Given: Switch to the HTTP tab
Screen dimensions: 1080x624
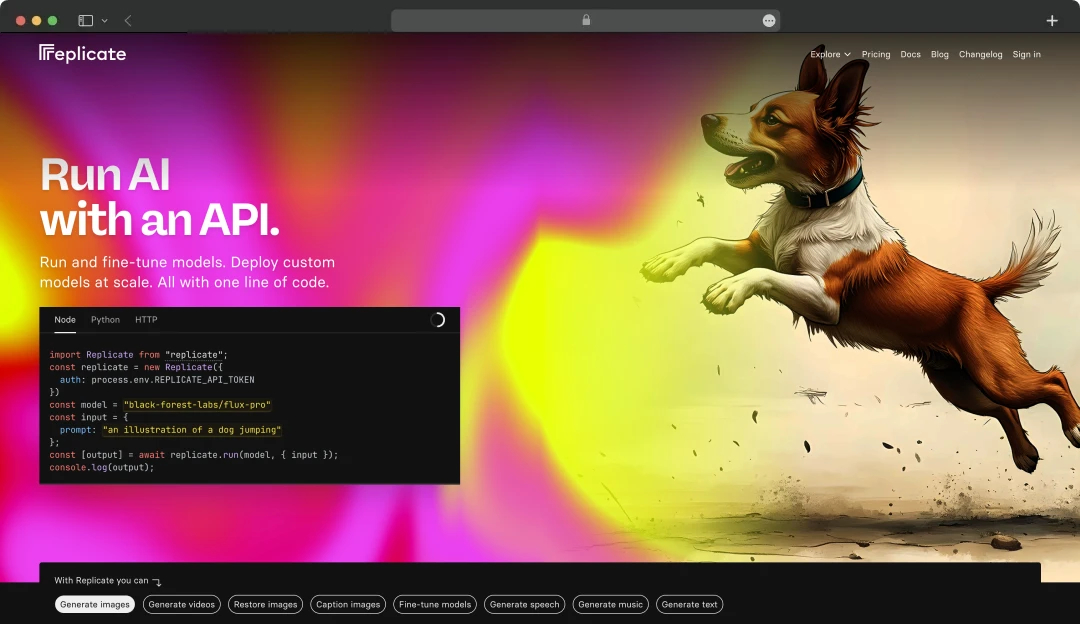Looking at the screenshot, I should pos(145,319).
